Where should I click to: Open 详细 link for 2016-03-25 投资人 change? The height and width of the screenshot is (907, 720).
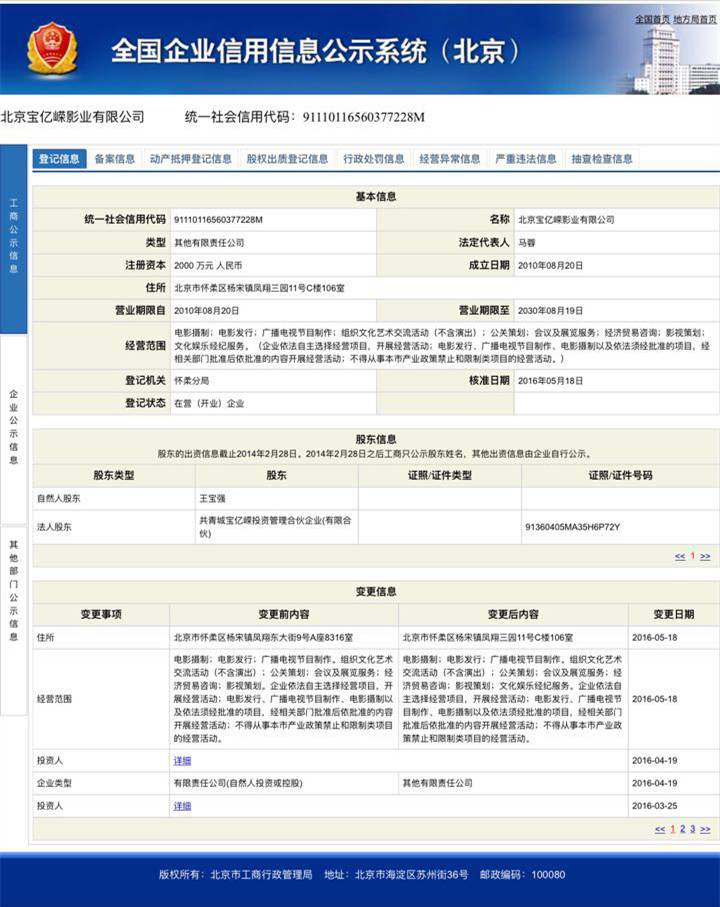[x=182, y=806]
